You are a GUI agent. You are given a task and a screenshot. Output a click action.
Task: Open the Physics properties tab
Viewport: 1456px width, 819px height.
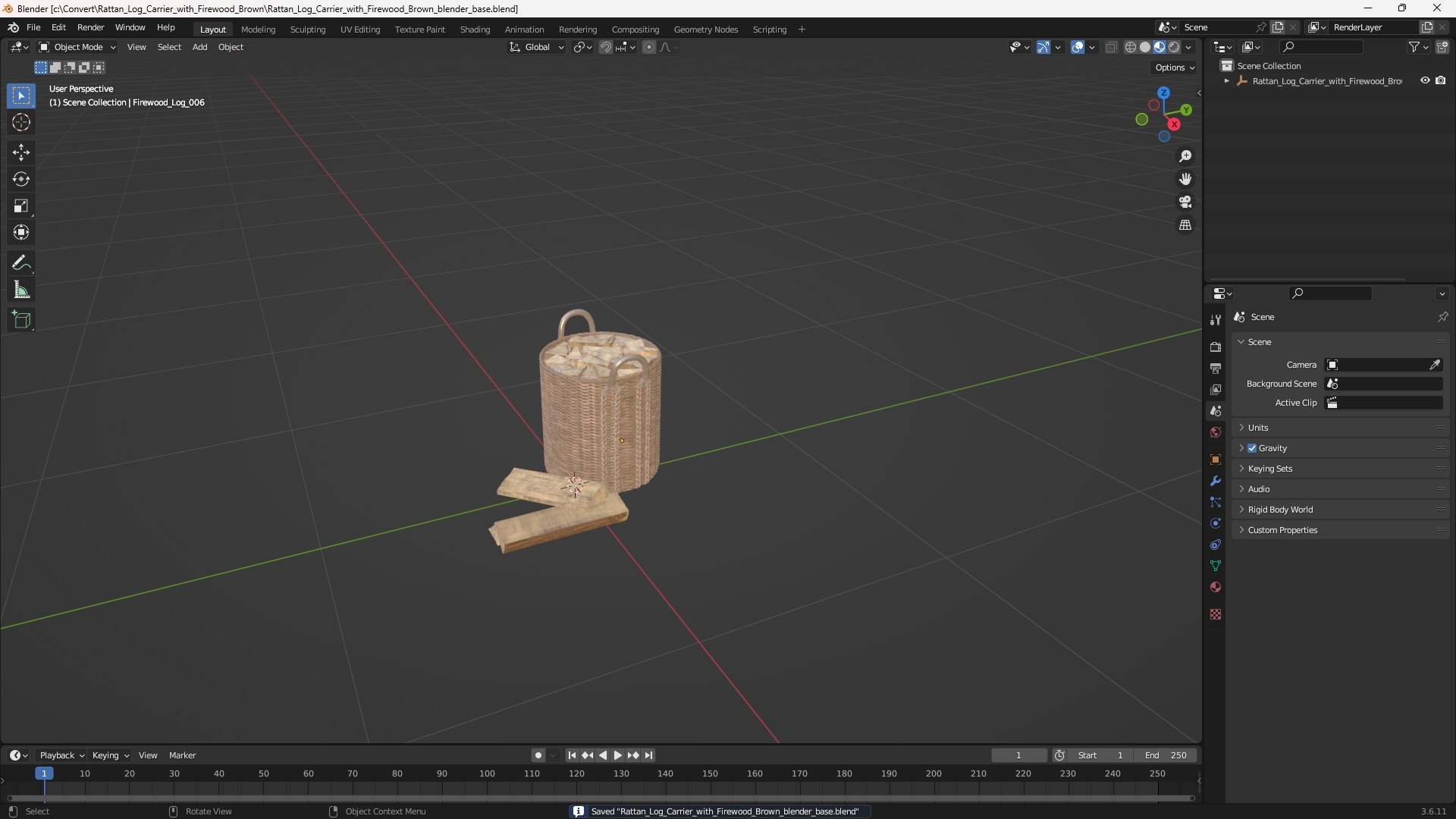click(1216, 523)
